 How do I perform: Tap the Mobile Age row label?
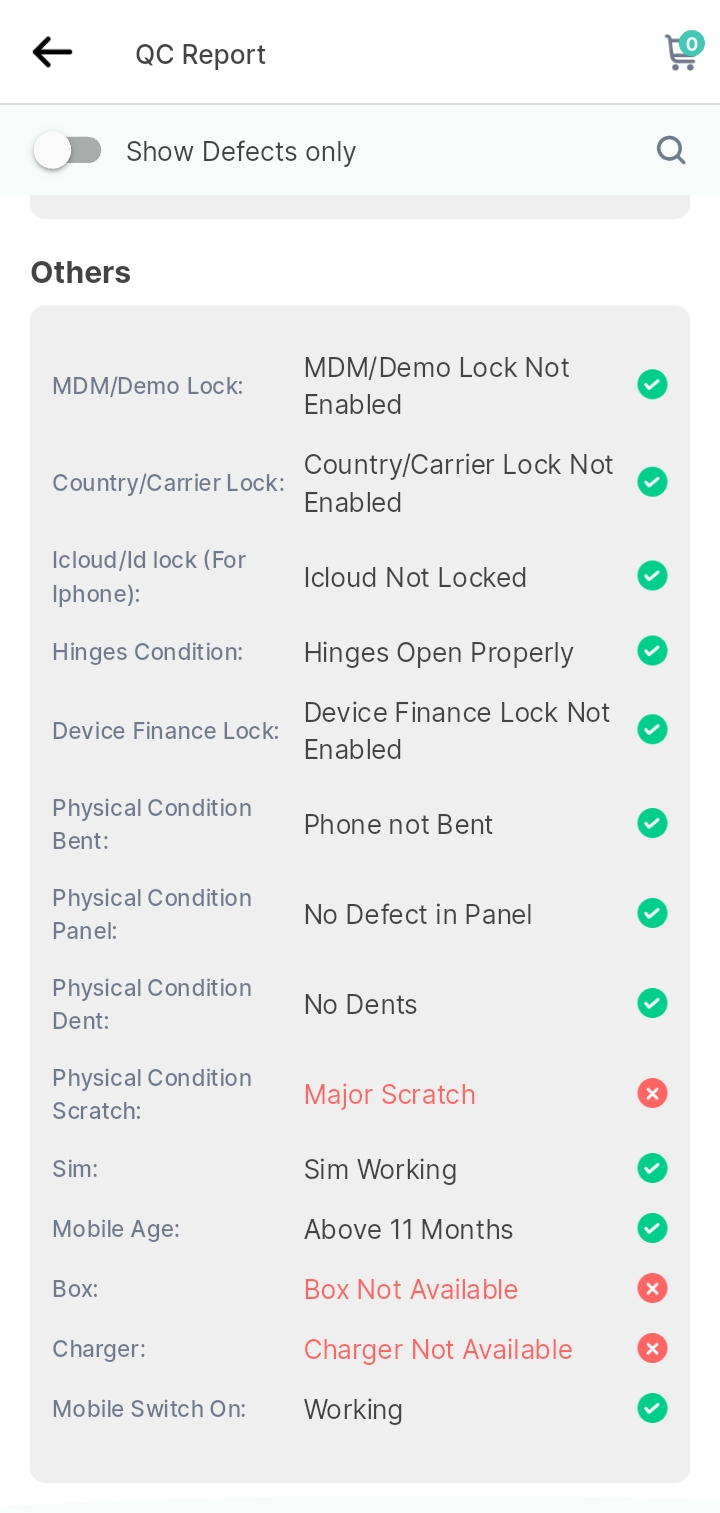click(116, 1229)
